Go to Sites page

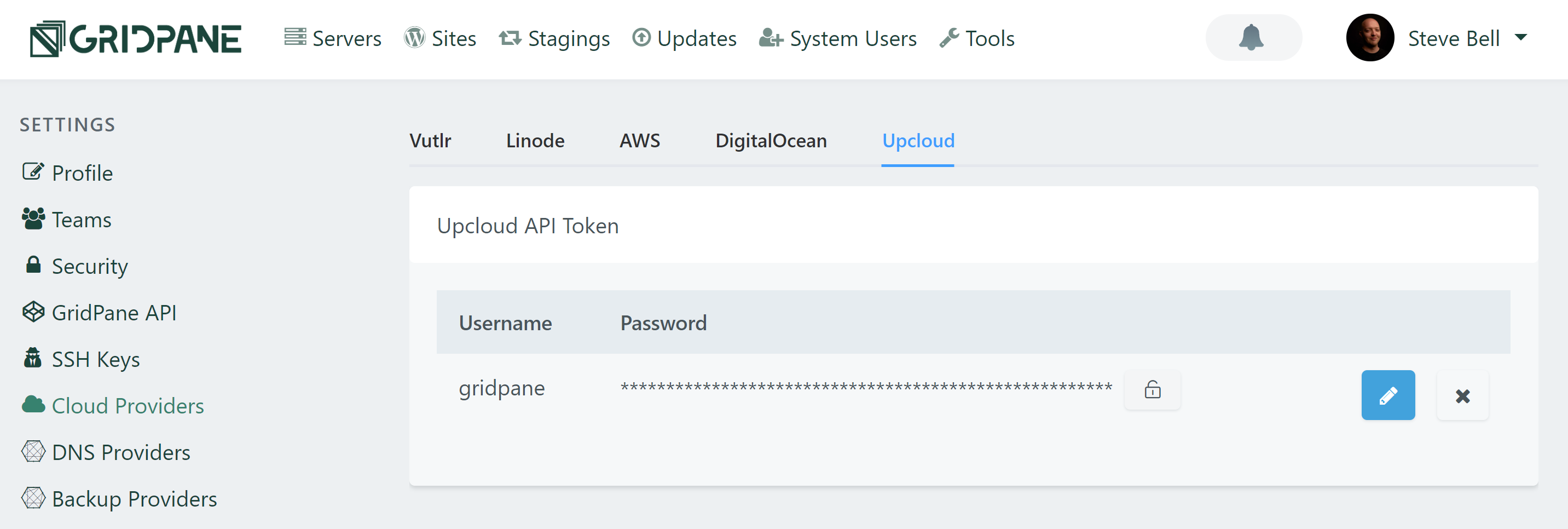(440, 38)
